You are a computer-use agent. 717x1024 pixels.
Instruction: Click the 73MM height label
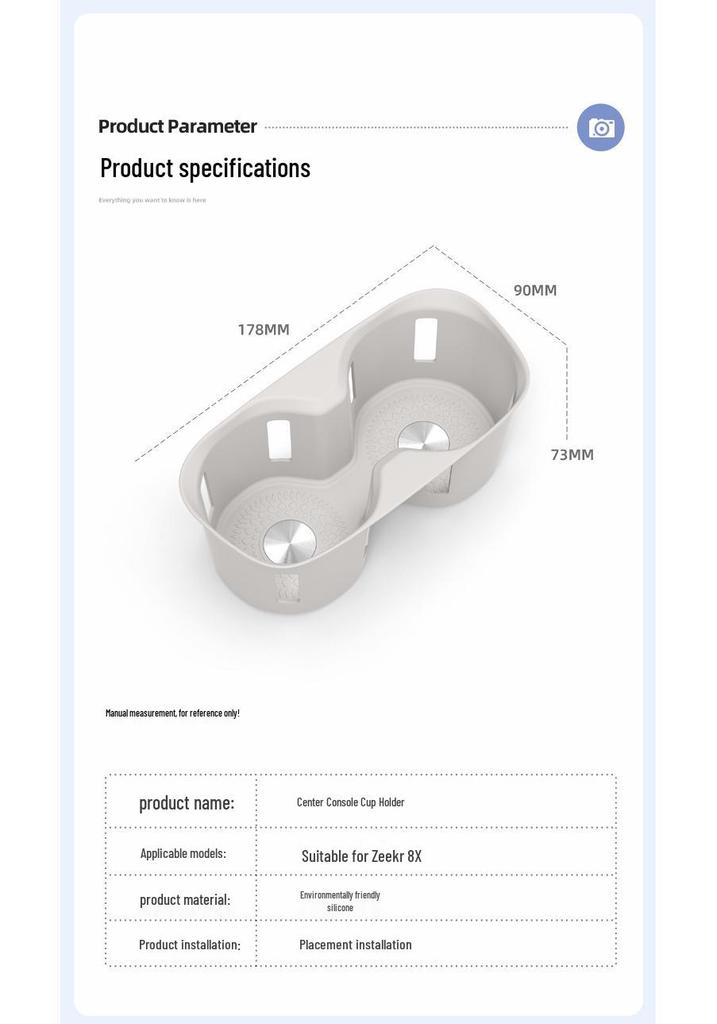(572, 455)
